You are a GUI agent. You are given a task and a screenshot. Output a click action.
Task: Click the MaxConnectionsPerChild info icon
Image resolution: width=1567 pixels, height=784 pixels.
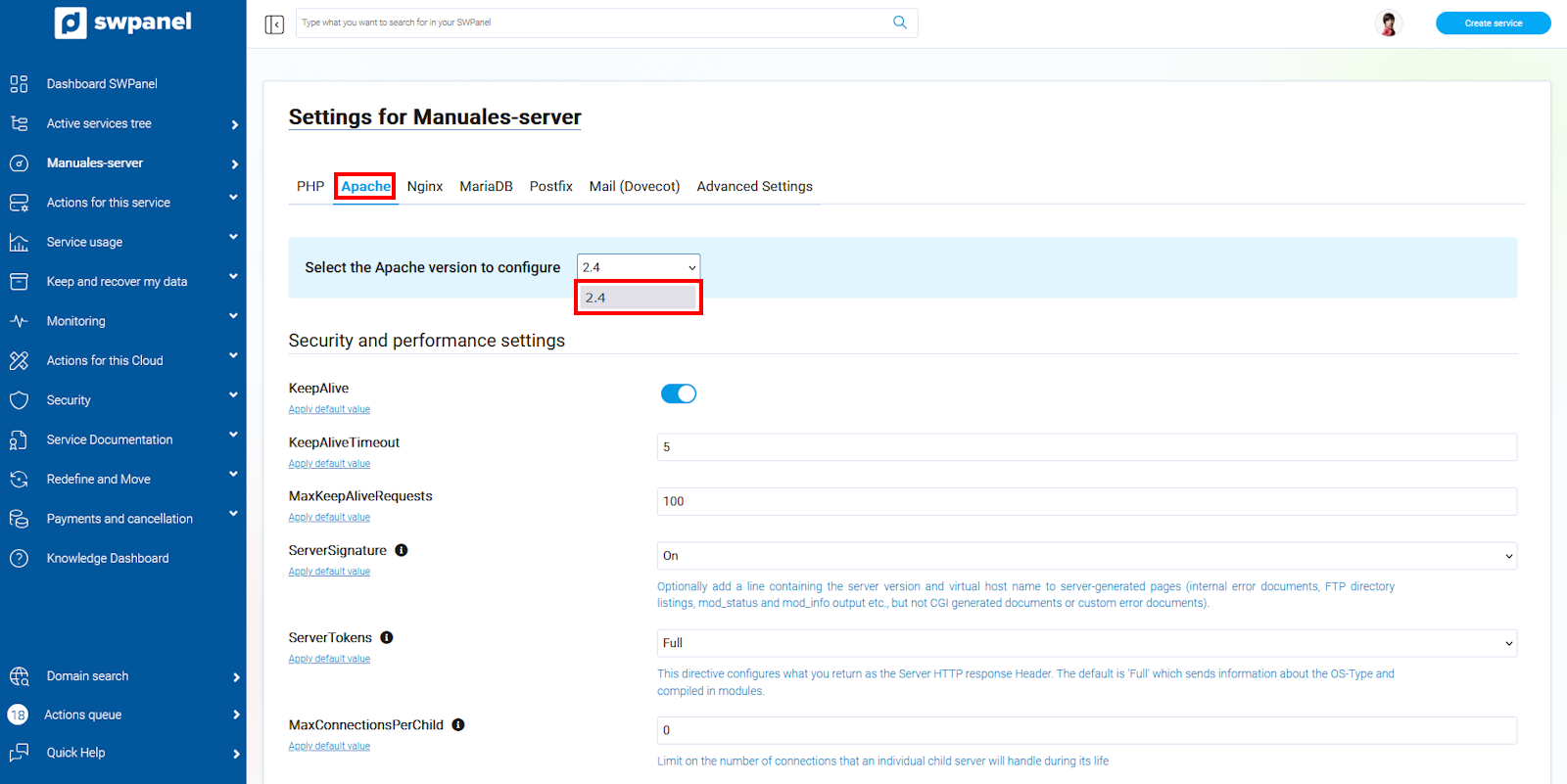click(458, 725)
